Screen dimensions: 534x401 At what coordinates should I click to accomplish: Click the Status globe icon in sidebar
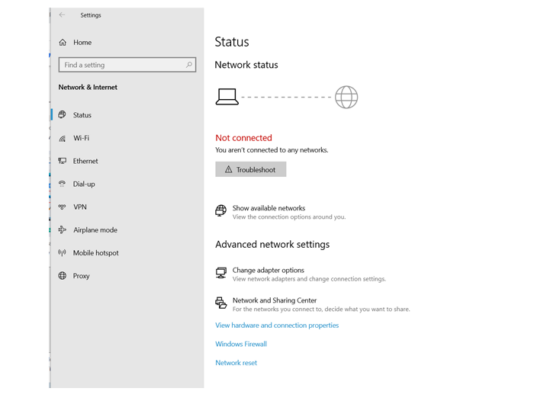point(62,114)
